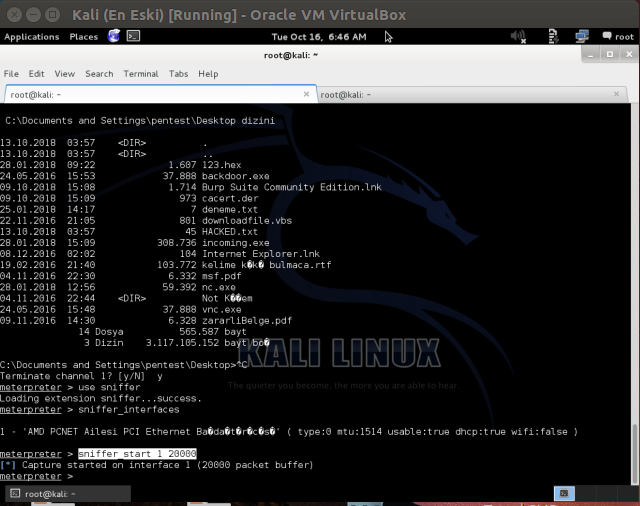
Task: Click the highlighted sniffer_start 1 20000 command
Action: (137, 453)
